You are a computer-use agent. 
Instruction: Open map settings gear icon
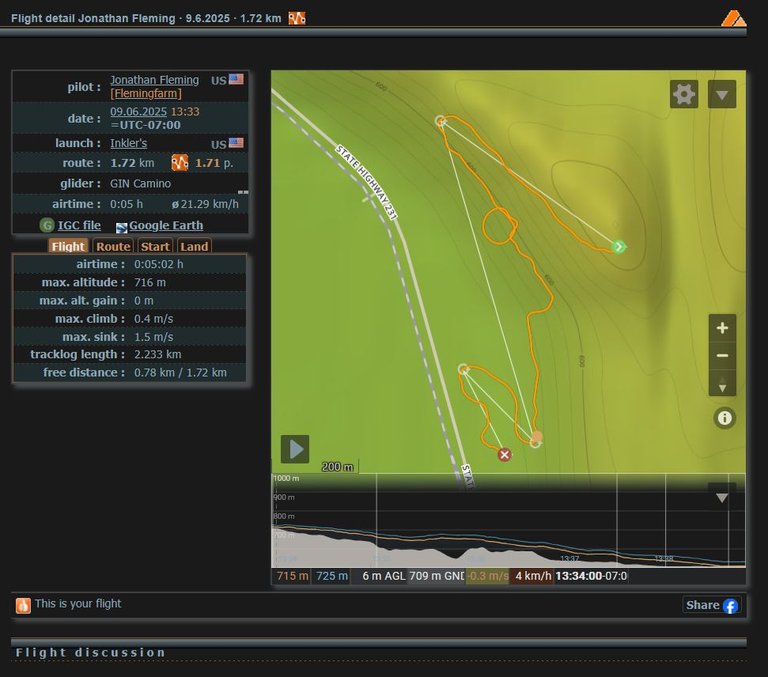[684, 94]
